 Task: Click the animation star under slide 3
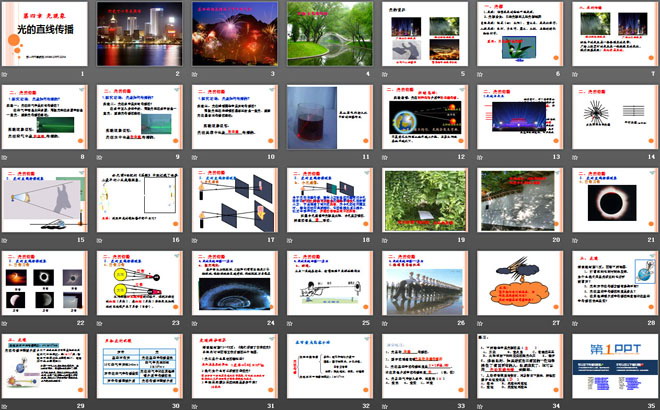coord(195,75)
